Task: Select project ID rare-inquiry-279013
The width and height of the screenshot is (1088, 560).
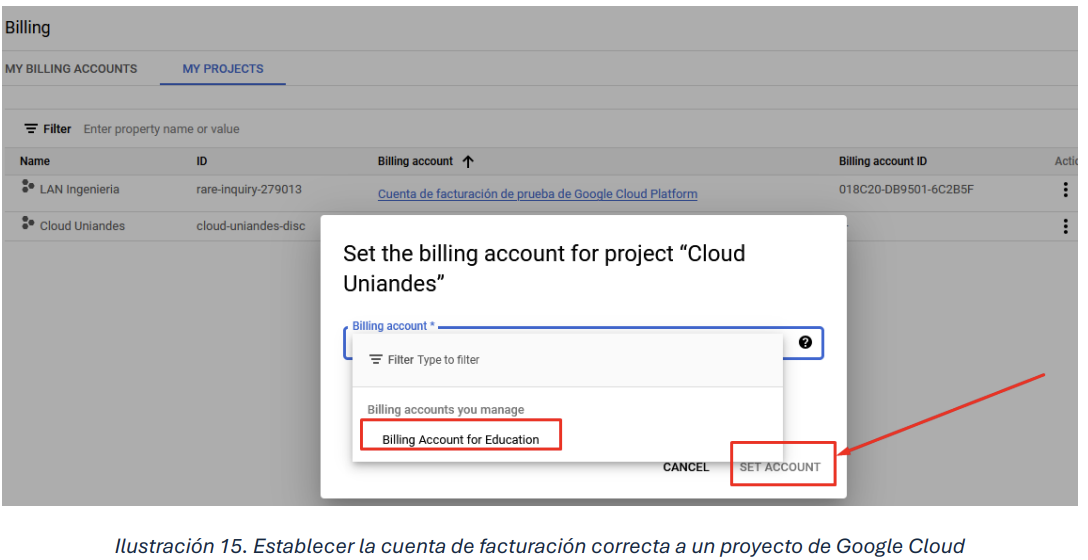Action: 249,189
